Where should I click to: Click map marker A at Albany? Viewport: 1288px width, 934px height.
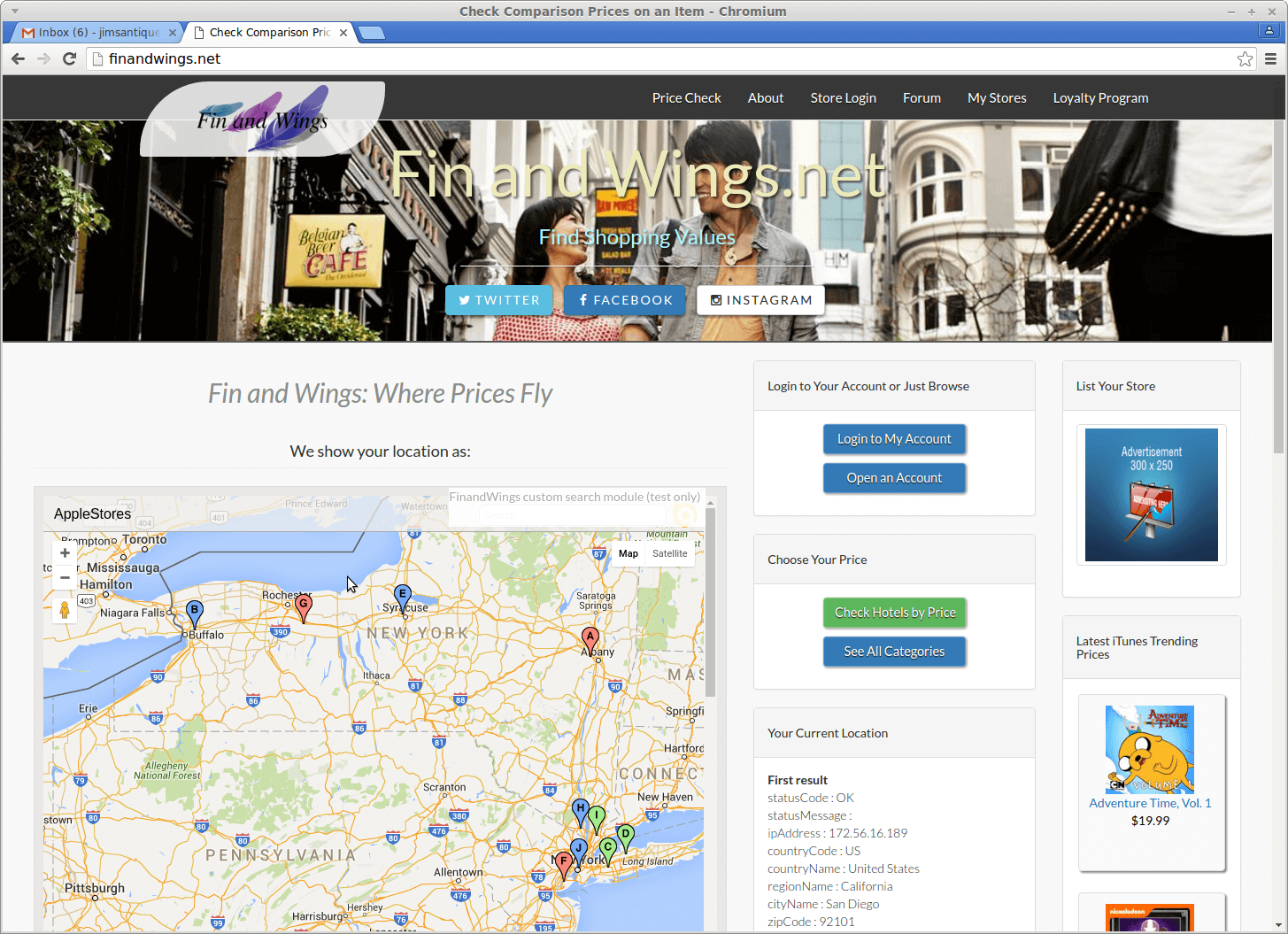[x=590, y=641]
